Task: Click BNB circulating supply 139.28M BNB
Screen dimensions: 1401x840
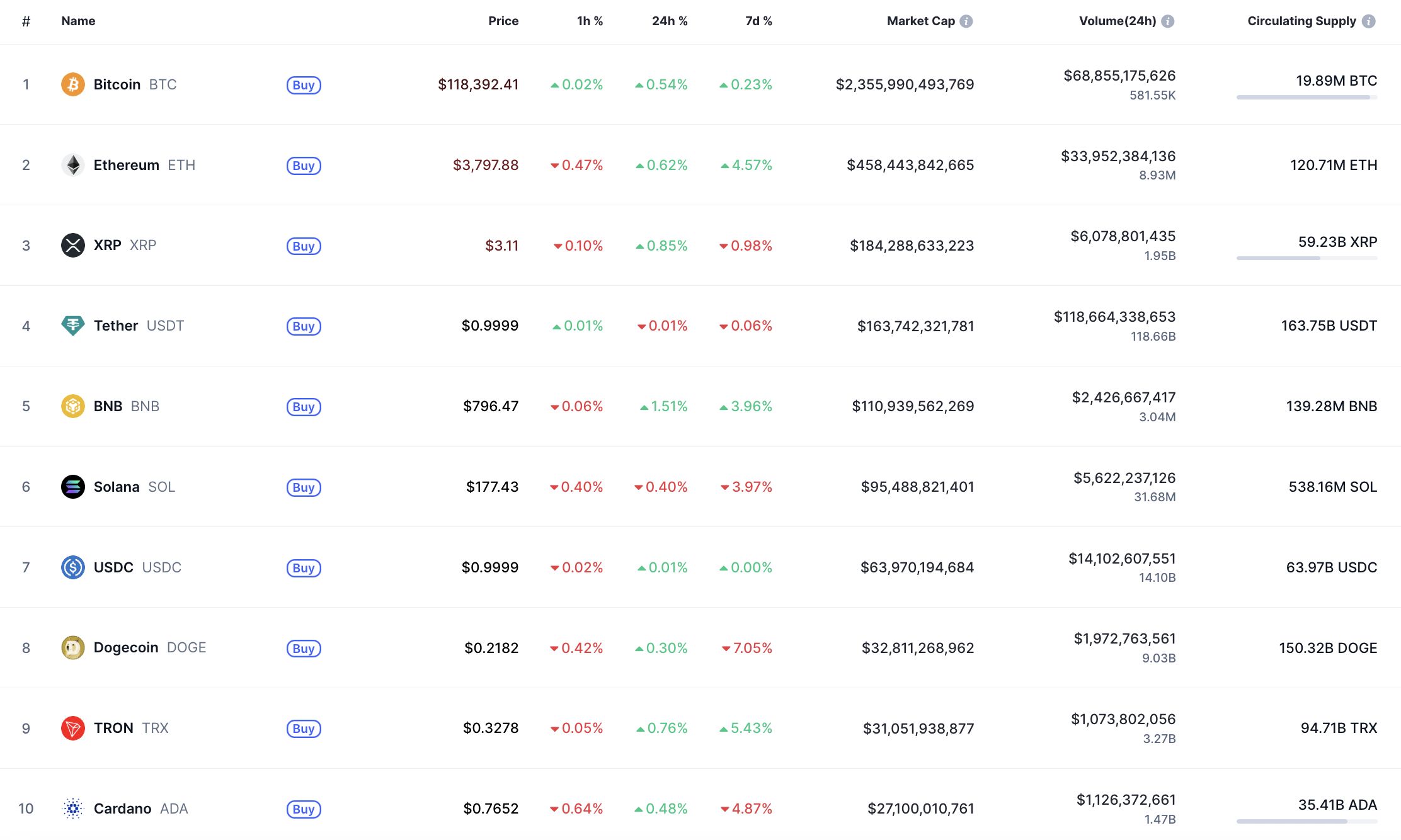Action: click(x=1332, y=406)
